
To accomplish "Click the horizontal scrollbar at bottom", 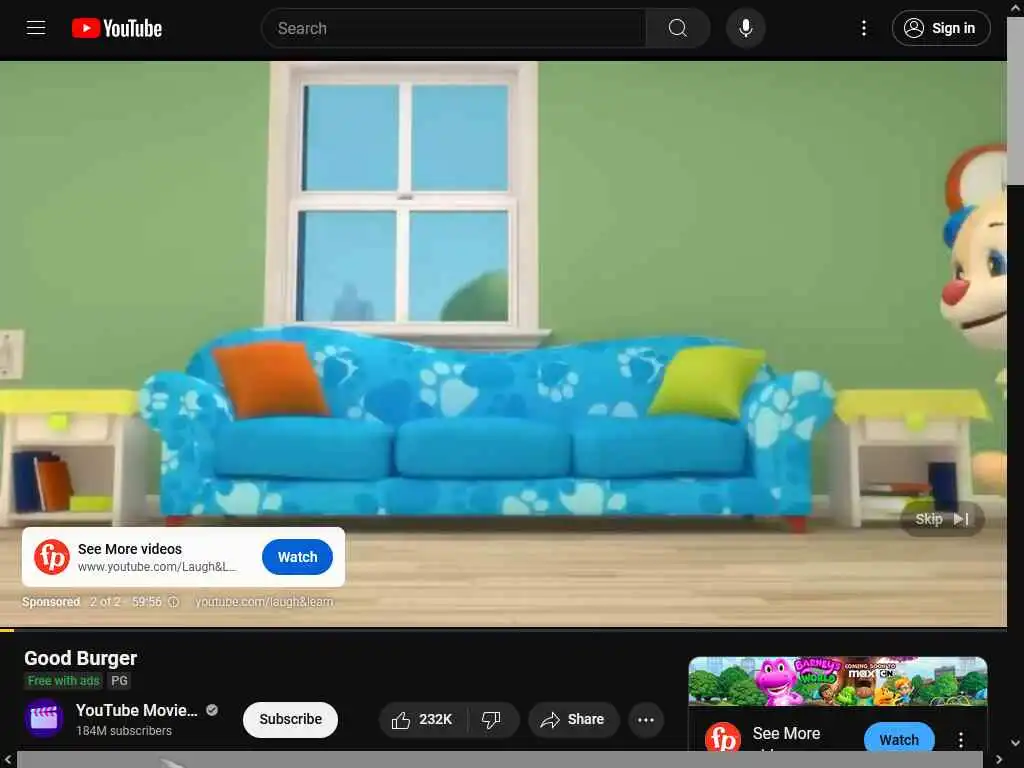I will pyautogui.click(x=500, y=760).
